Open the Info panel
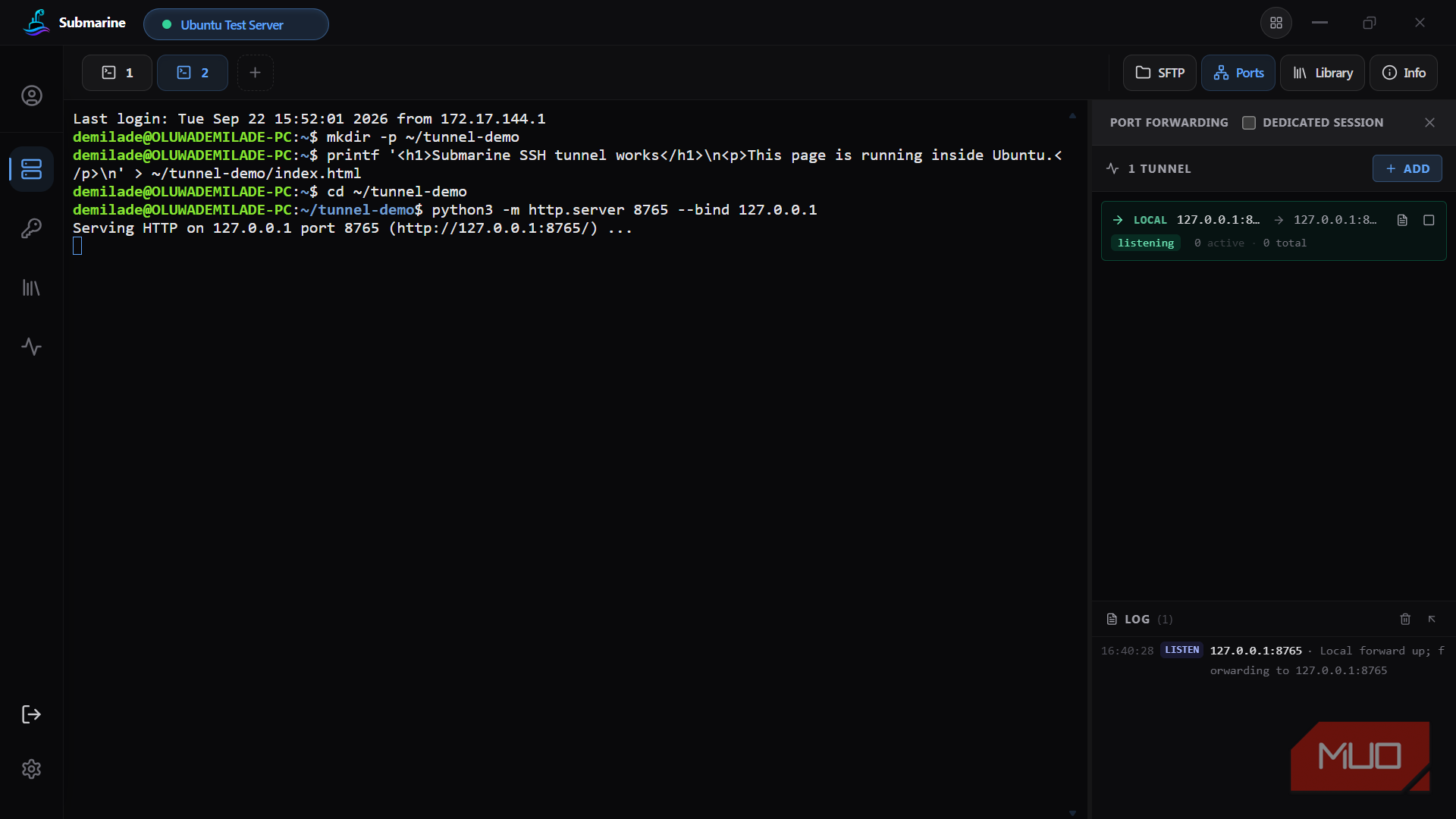The width and height of the screenshot is (1456, 819). coord(1403,73)
